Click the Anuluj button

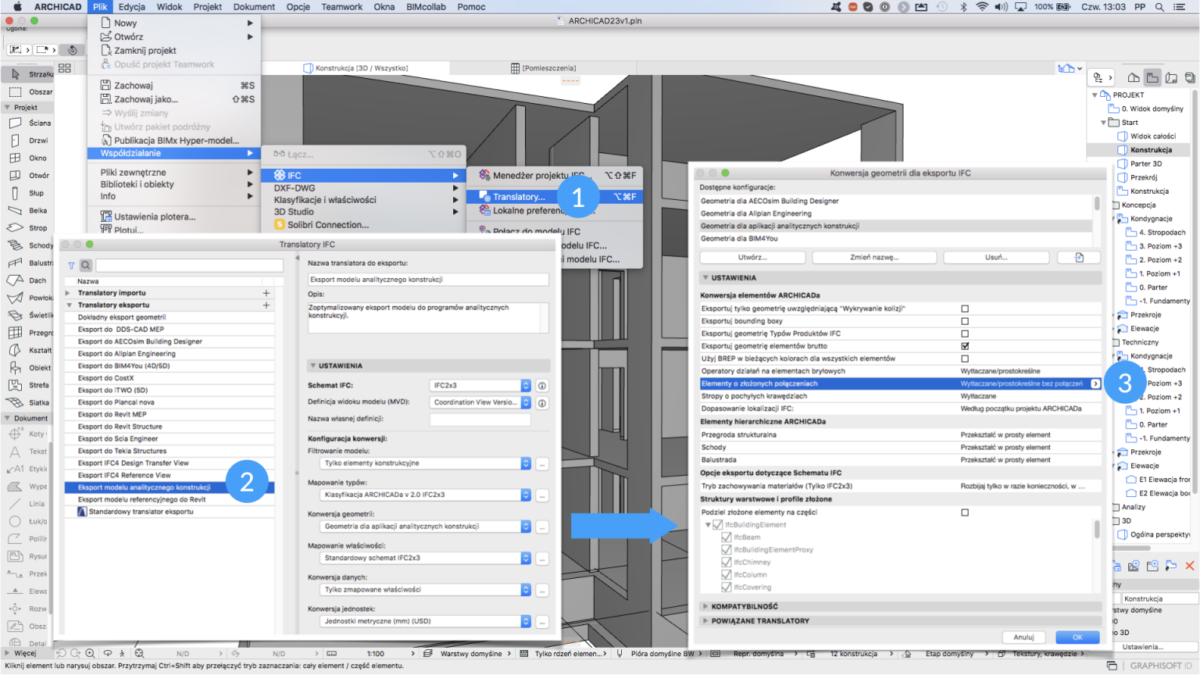point(1022,637)
